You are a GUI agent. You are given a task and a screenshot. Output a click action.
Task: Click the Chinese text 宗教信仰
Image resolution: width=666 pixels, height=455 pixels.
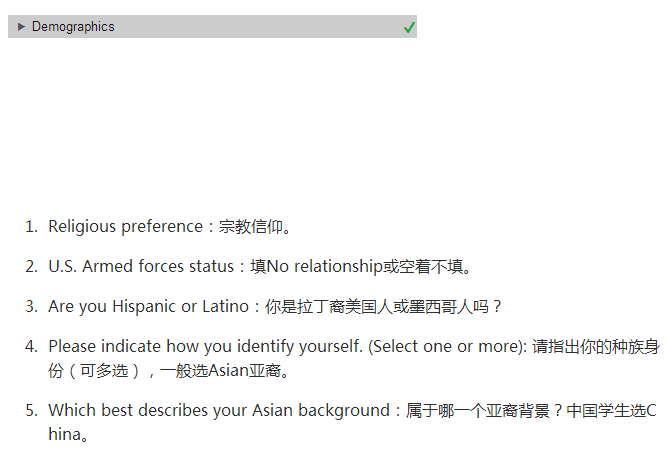[251, 227]
